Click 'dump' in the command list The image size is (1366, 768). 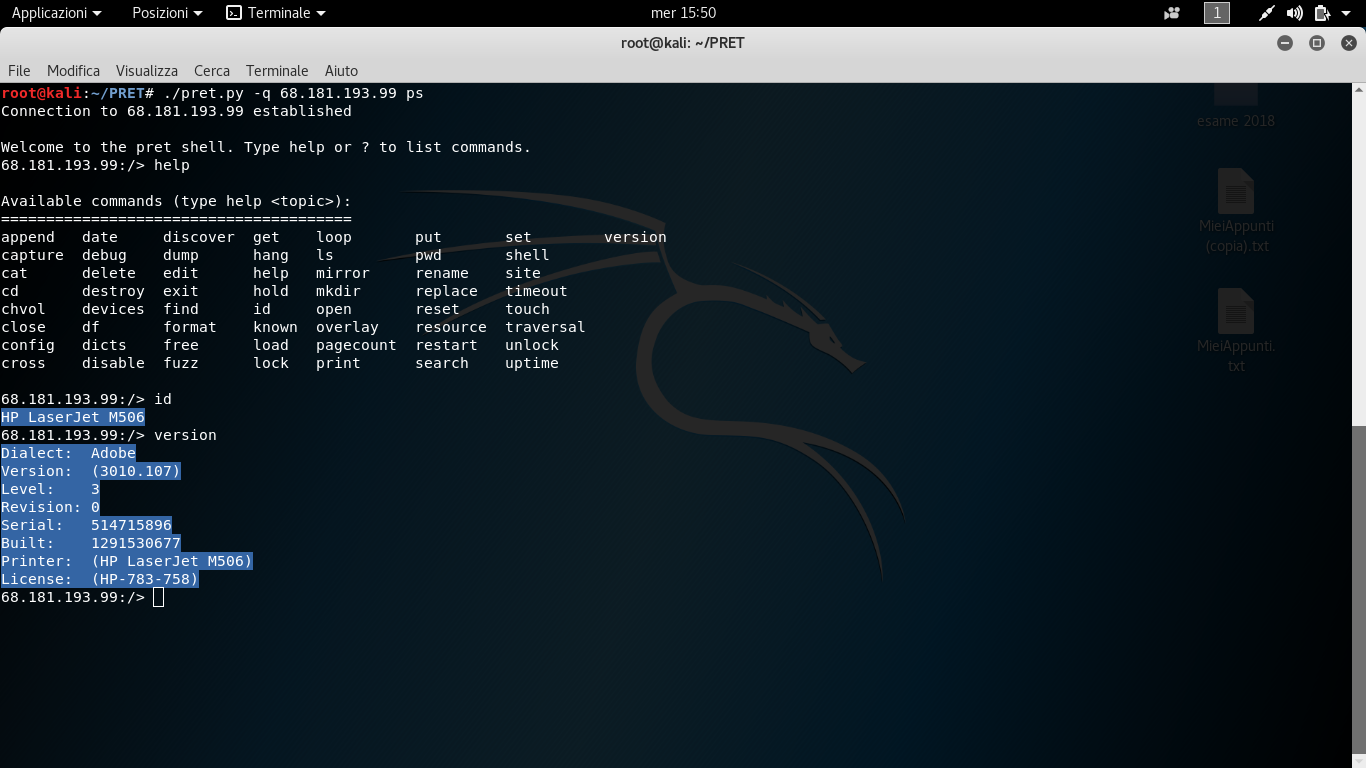click(181, 255)
